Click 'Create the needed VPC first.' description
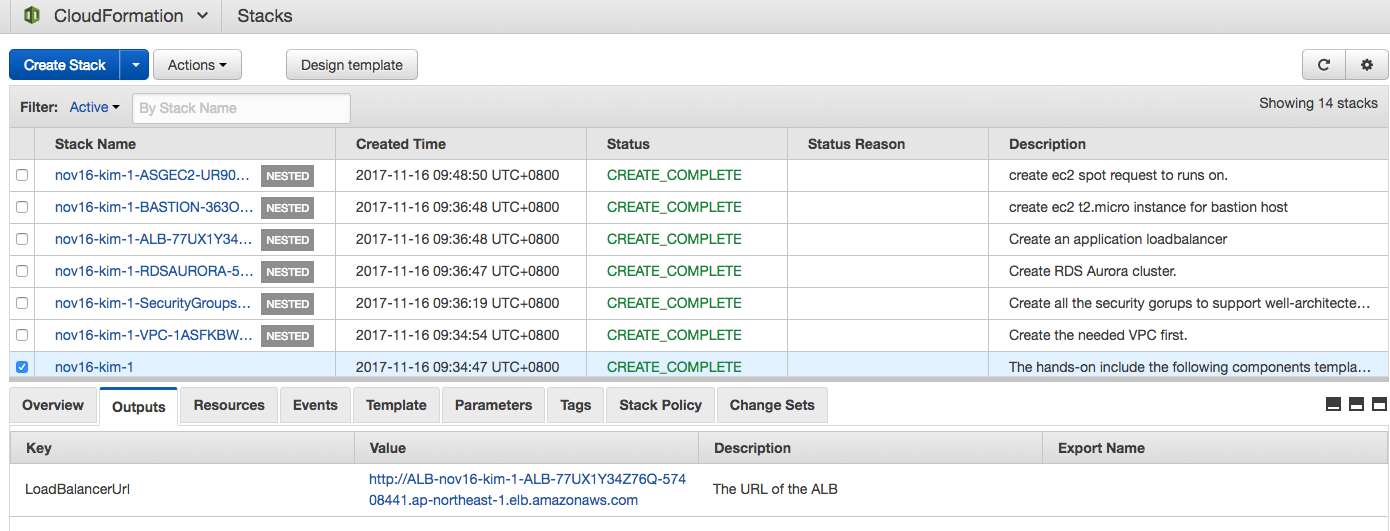 click(x=1098, y=335)
